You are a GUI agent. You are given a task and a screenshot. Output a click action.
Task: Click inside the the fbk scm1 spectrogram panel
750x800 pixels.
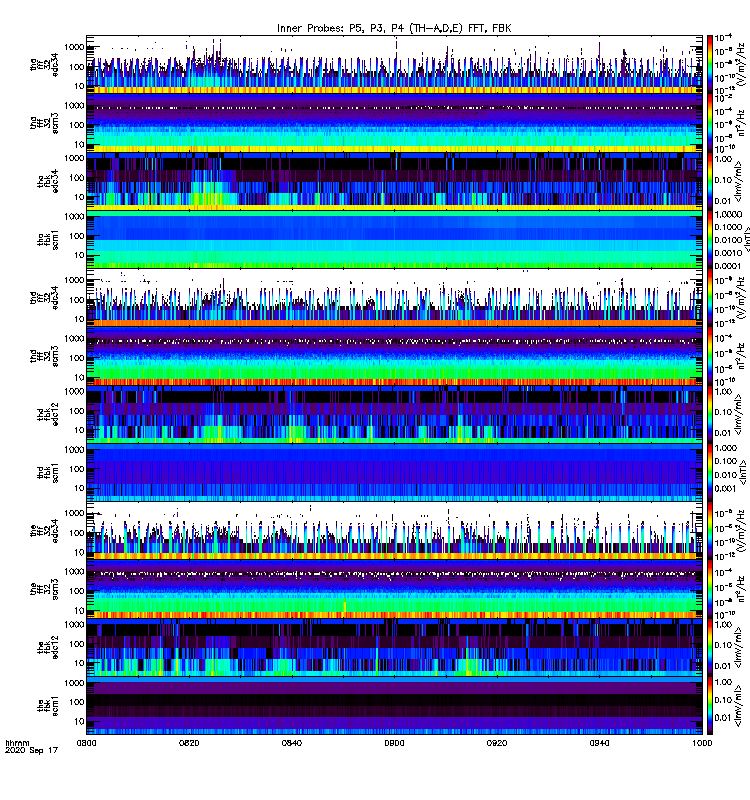coord(394,706)
